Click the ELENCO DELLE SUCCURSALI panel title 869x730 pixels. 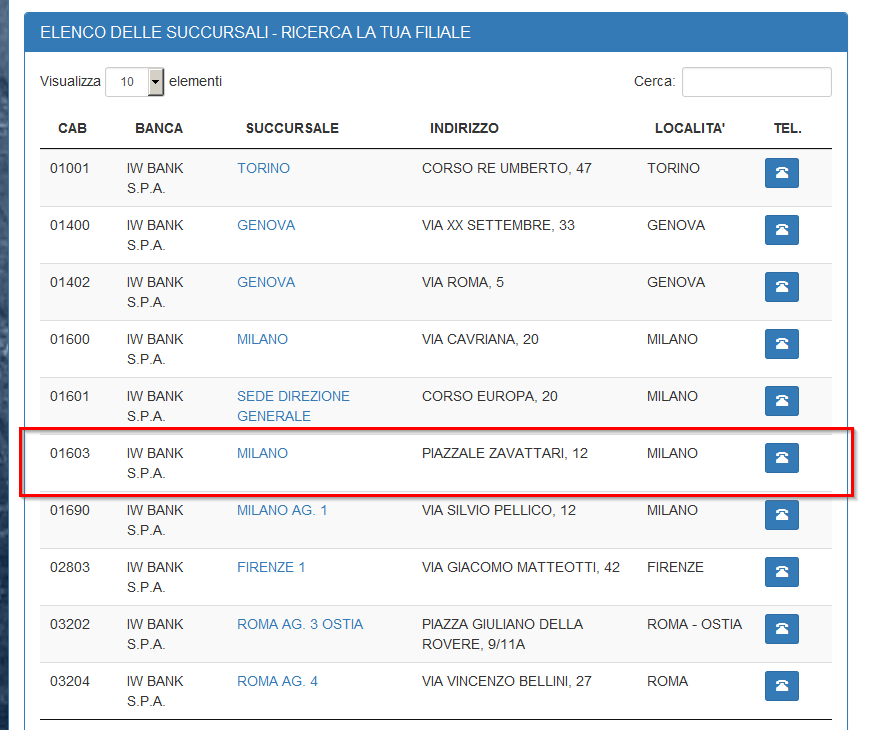coord(255,32)
